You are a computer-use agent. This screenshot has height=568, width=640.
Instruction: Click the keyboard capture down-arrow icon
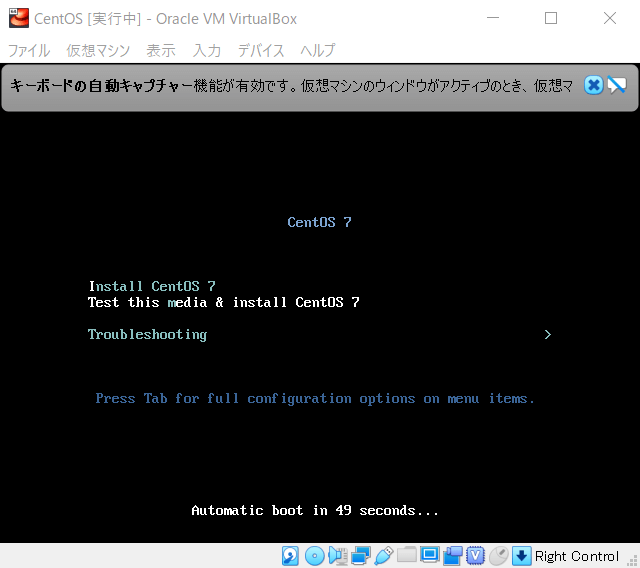point(522,556)
